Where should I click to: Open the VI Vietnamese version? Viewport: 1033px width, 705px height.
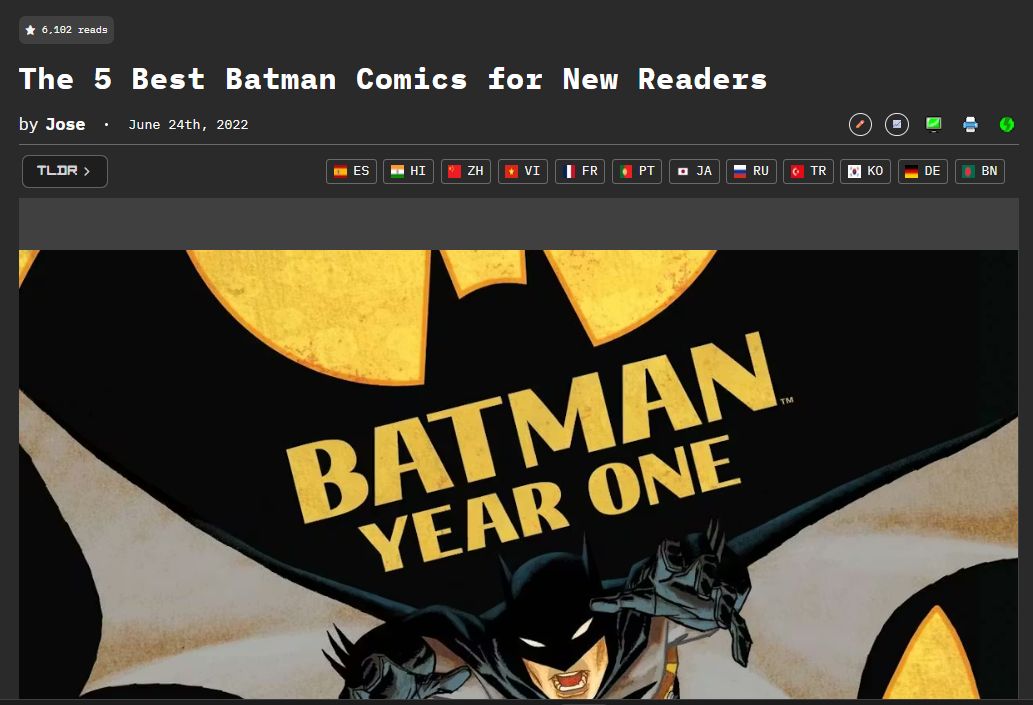pos(523,171)
